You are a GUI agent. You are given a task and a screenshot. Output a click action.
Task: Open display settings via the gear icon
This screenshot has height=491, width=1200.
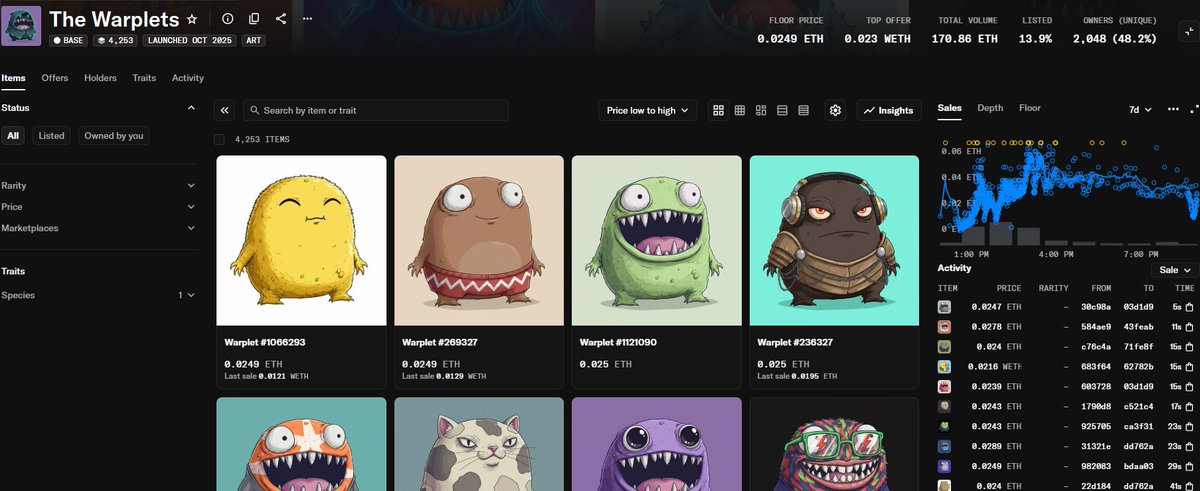[836, 110]
